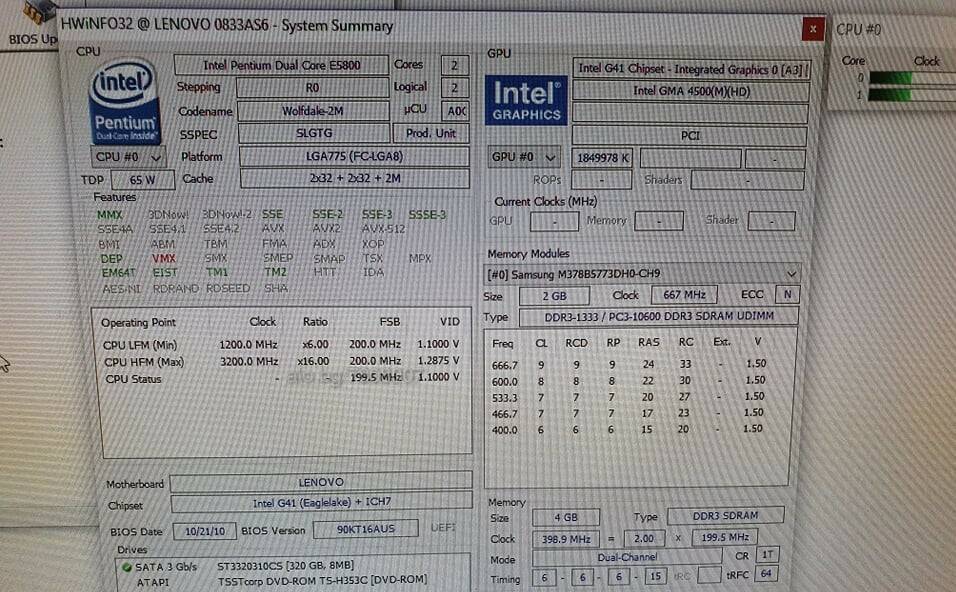The width and height of the screenshot is (956, 592).
Task: Click the memory Clock 398.9 MHz field
Action: pyautogui.click(x=566, y=540)
